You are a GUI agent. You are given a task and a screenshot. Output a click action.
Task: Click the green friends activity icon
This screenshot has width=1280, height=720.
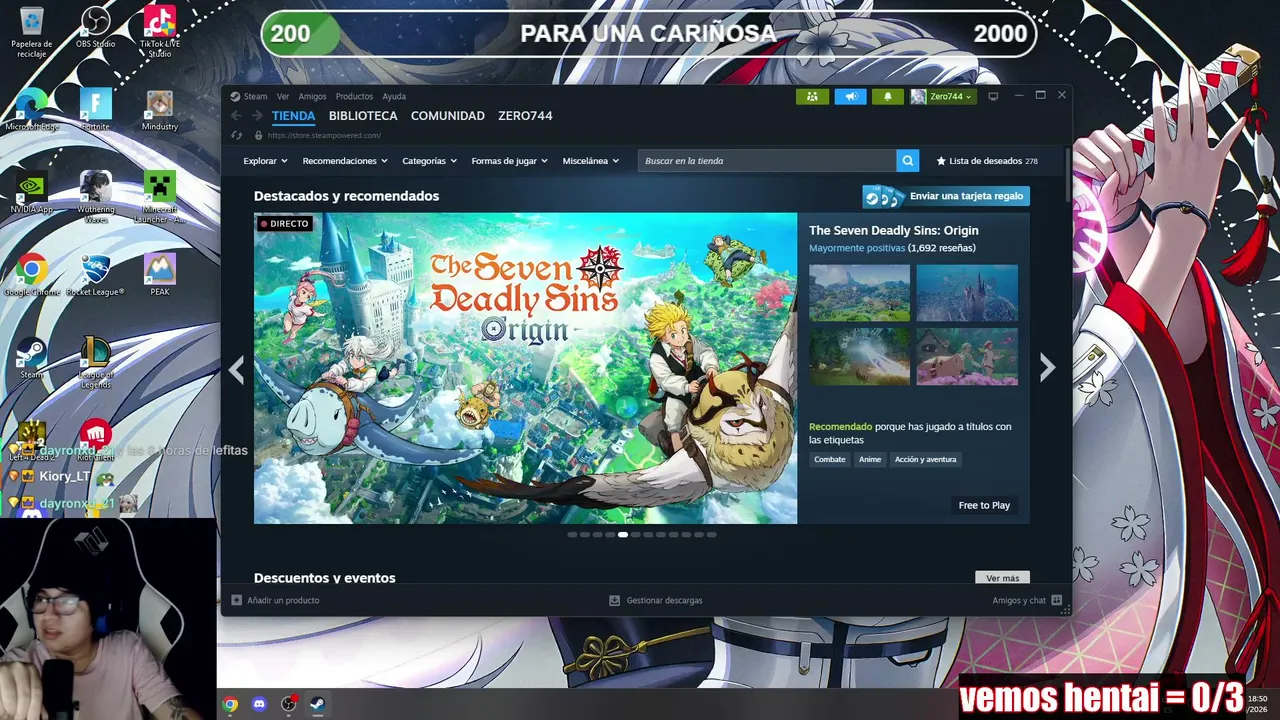pyautogui.click(x=812, y=96)
